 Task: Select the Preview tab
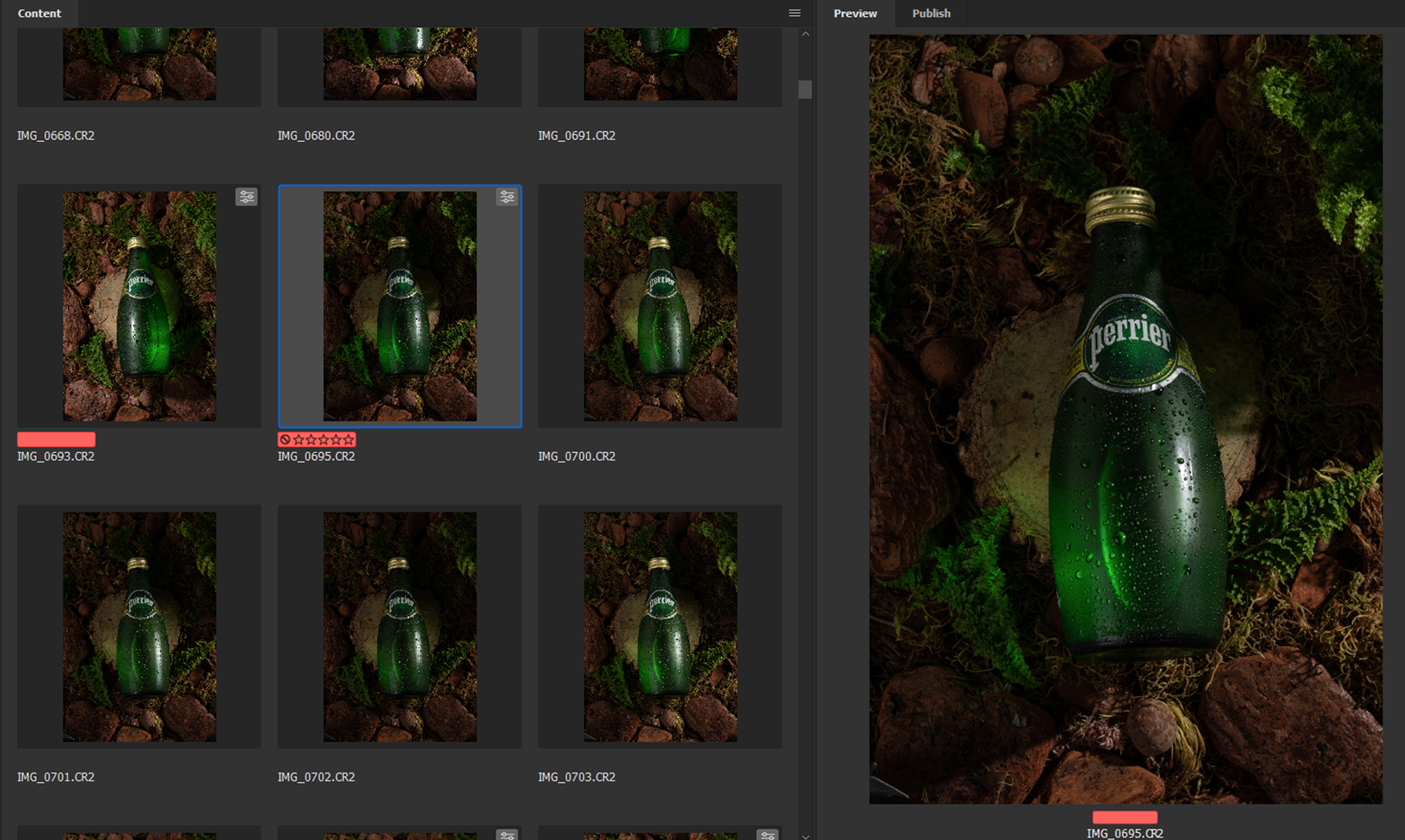(855, 13)
